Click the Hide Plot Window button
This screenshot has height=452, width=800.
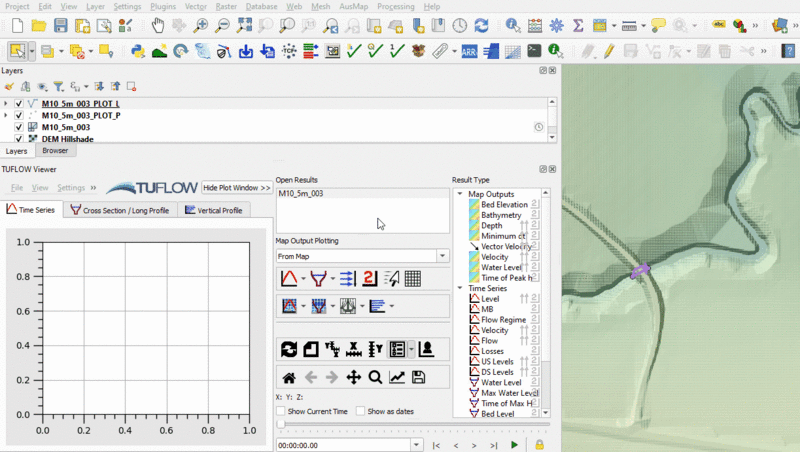[237, 187]
